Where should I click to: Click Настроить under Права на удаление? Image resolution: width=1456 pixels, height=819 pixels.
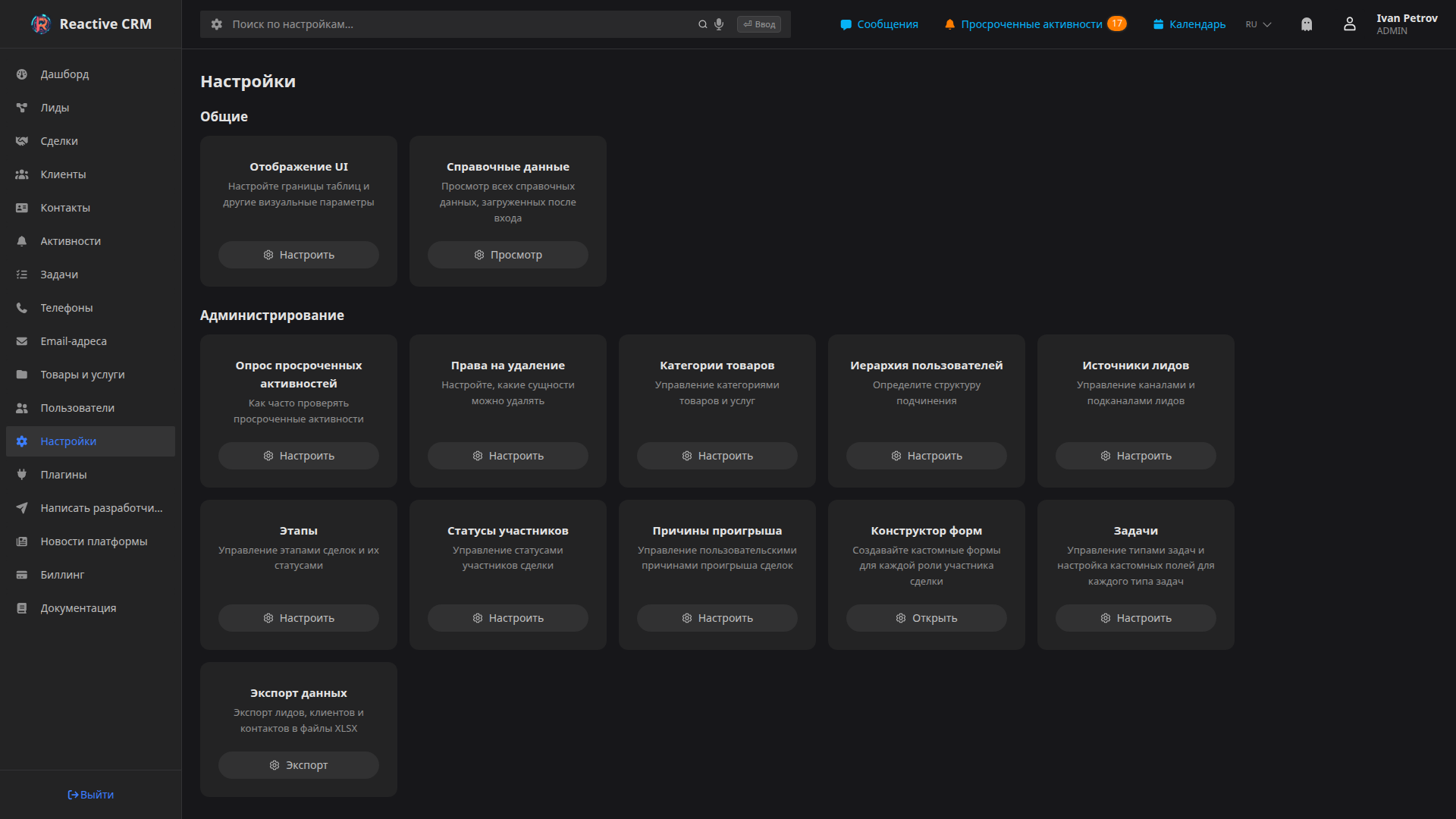point(508,456)
